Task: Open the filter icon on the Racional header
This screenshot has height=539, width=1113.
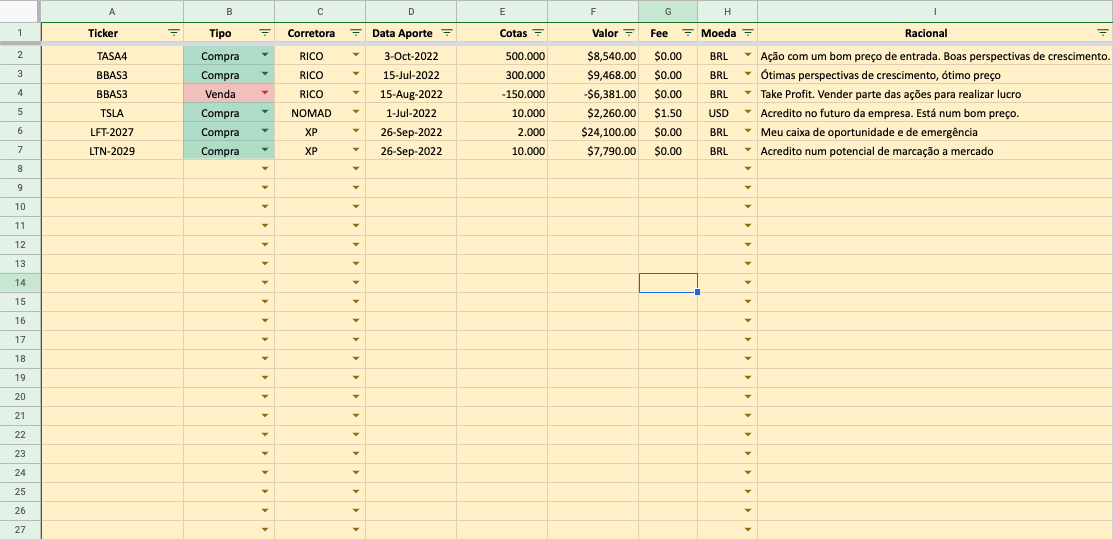Action: 1102,33
